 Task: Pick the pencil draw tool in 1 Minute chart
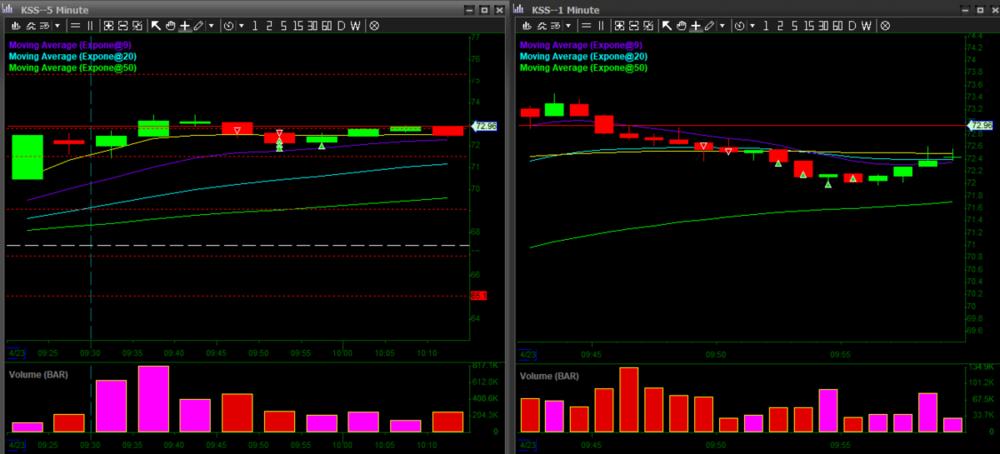point(710,25)
